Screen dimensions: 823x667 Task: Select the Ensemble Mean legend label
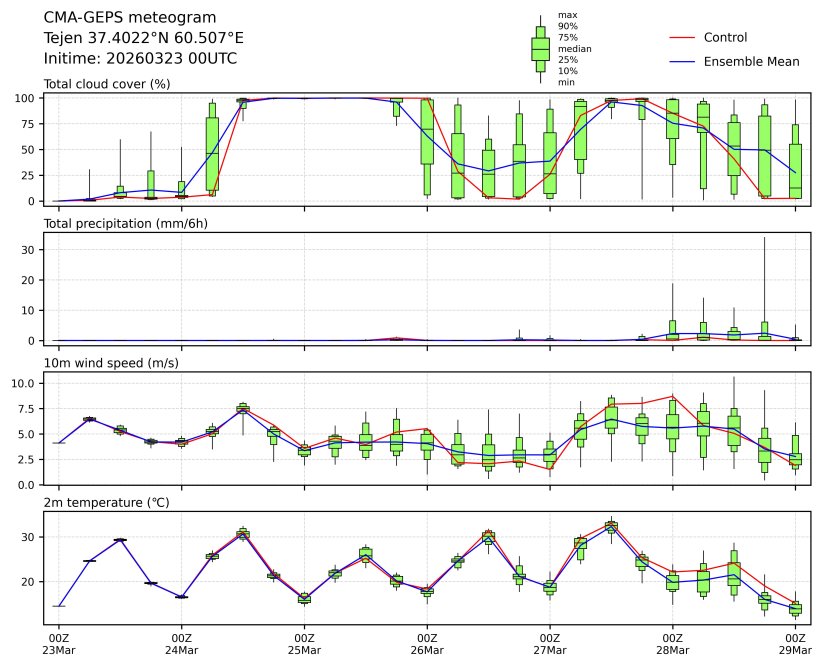click(751, 62)
